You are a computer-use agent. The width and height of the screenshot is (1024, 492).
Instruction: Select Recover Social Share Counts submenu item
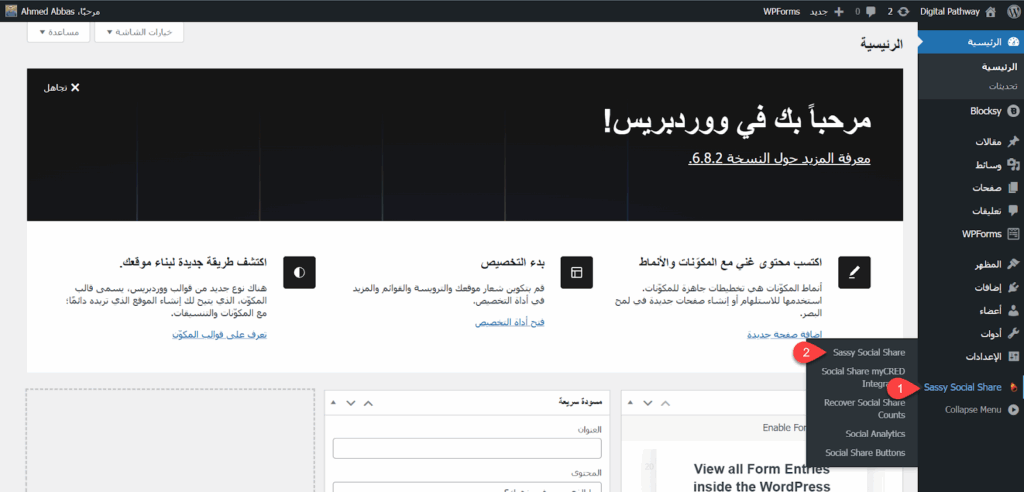(865, 409)
